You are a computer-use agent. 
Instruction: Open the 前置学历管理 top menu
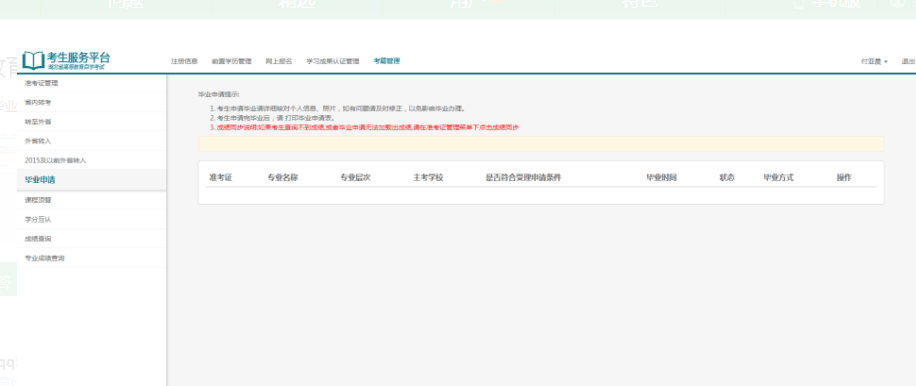231,61
